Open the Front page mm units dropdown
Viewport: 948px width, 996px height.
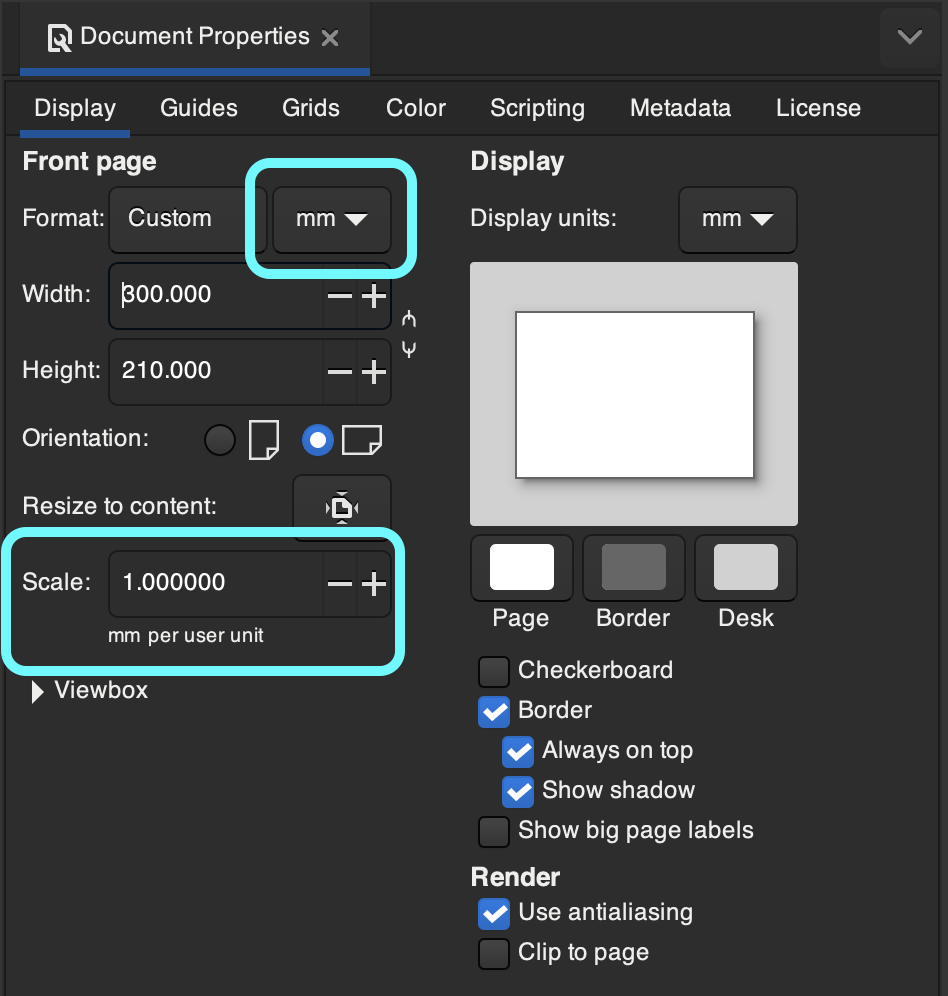332,219
